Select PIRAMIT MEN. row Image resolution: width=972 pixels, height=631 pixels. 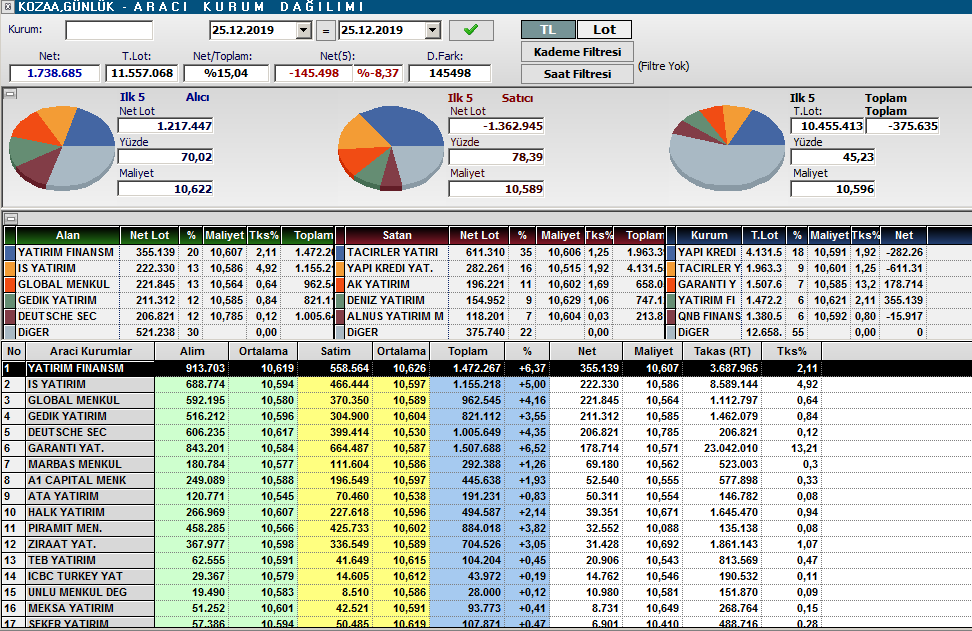[486, 528]
